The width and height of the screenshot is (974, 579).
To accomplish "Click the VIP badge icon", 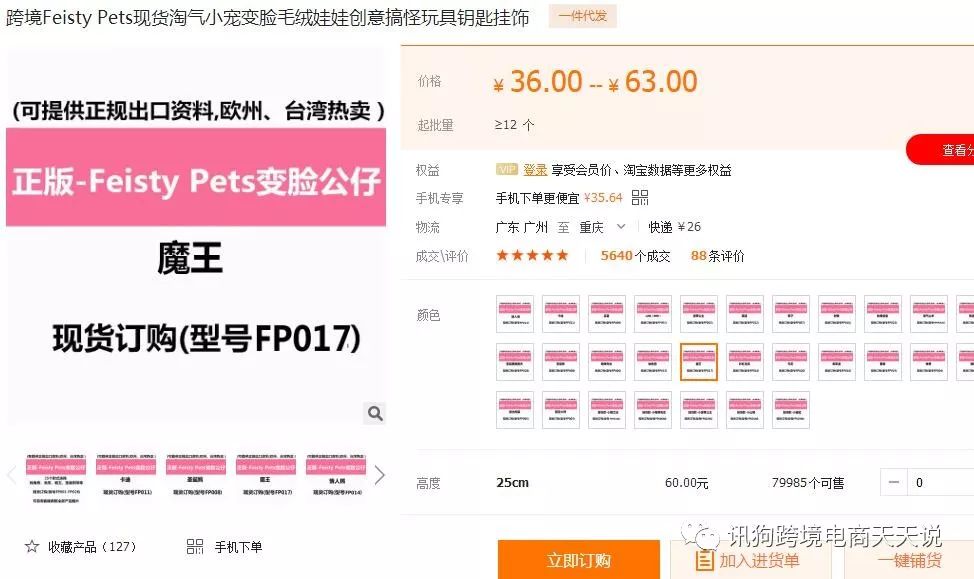I will [507, 169].
